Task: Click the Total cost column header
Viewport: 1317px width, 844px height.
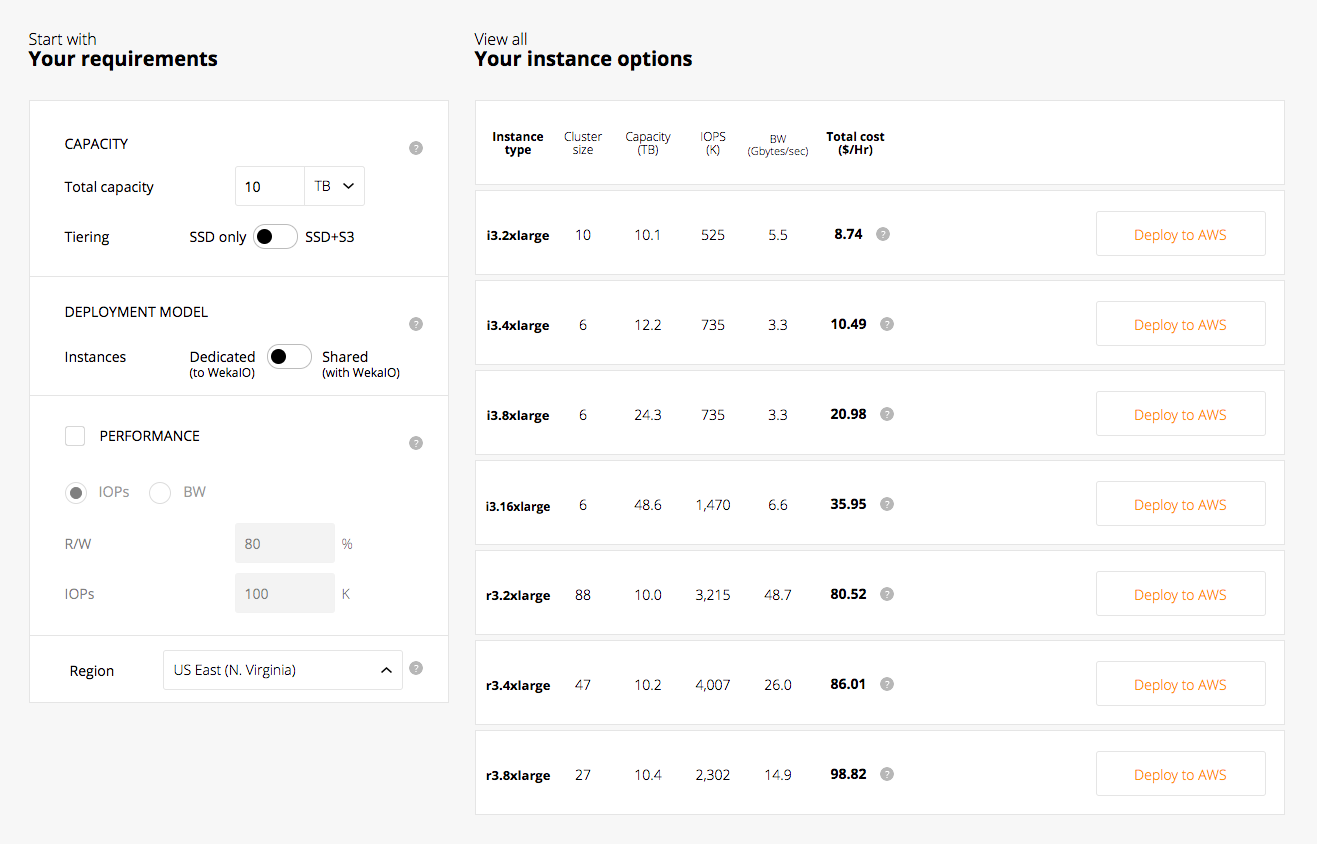Action: (855, 143)
